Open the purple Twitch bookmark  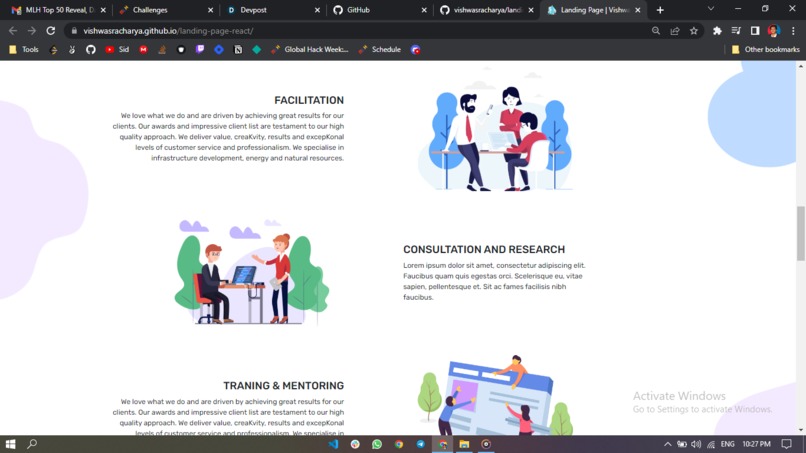click(200, 49)
